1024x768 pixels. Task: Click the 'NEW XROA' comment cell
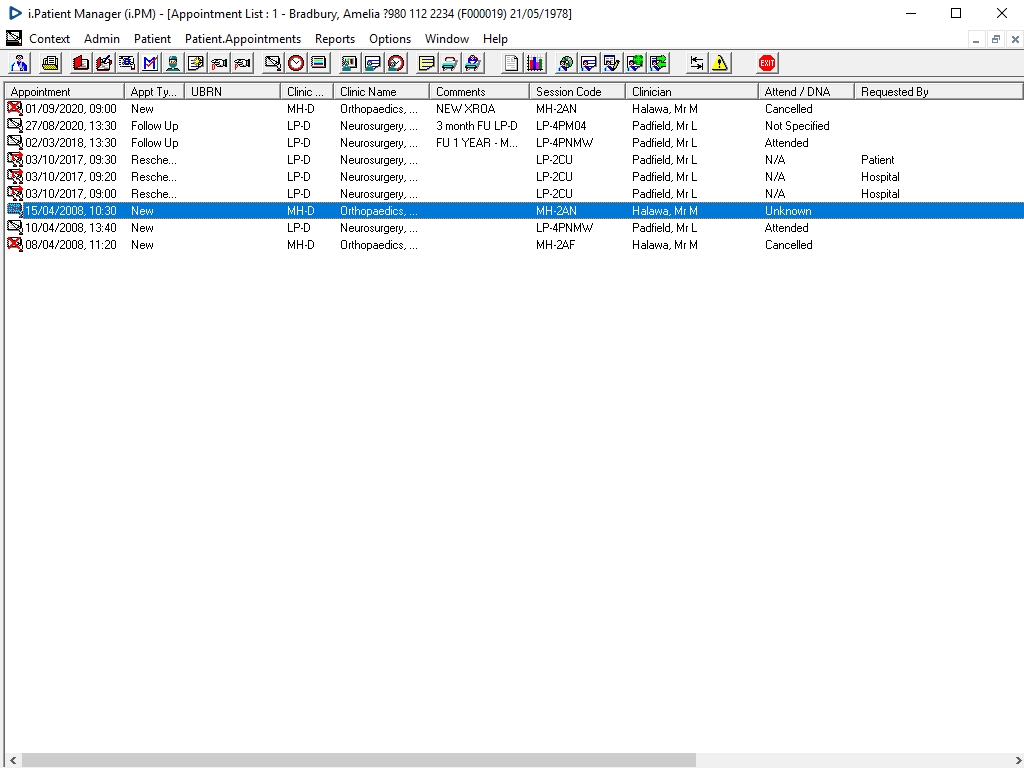[x=466, y=108]
